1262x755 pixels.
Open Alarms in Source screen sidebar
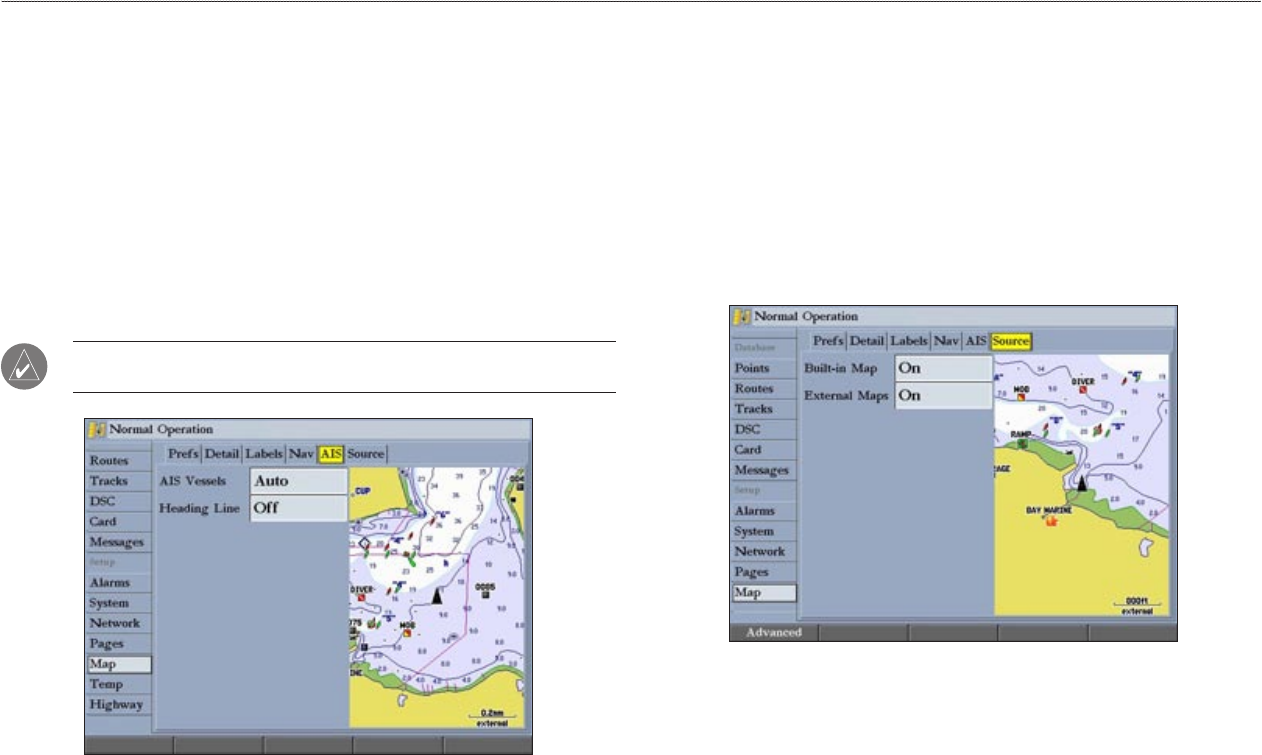pos(765,511)
